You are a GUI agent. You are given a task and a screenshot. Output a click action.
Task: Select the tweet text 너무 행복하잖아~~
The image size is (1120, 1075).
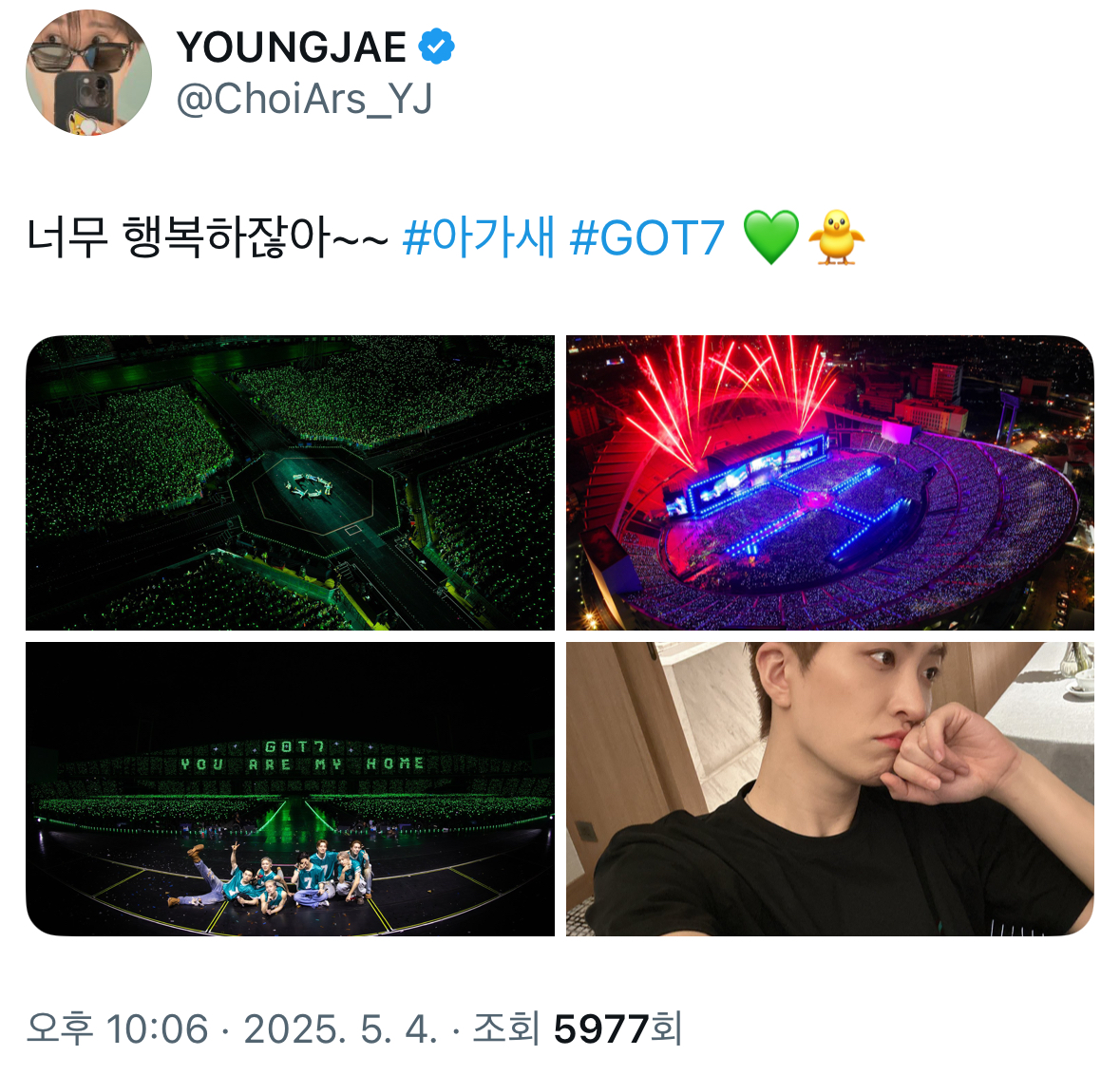(x=207, y=237)
